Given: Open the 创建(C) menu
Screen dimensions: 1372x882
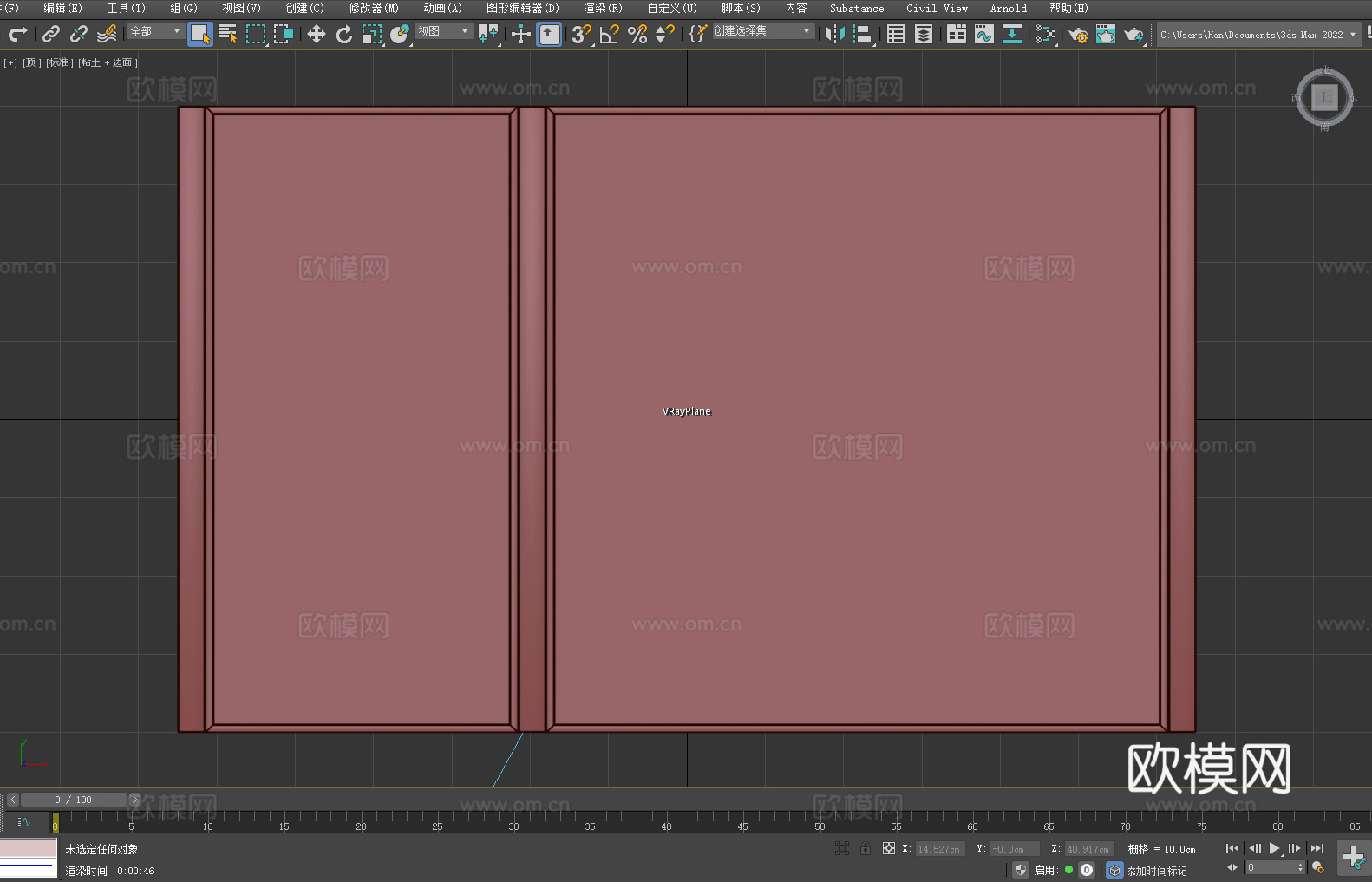Looking at the screenshot, I should click(x=304, y=9).
